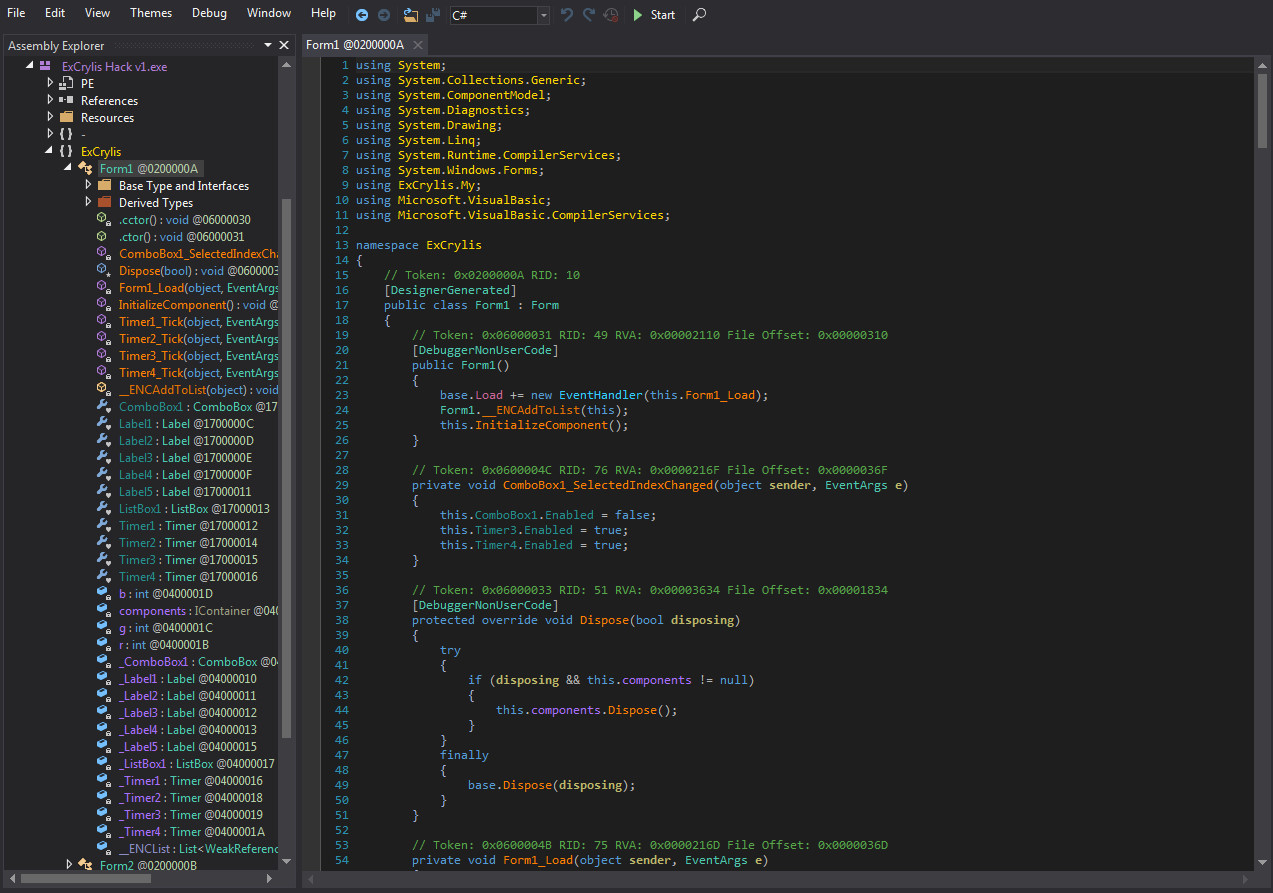Click the References node icon
The image size is (1273, 893).
[66, 100]
